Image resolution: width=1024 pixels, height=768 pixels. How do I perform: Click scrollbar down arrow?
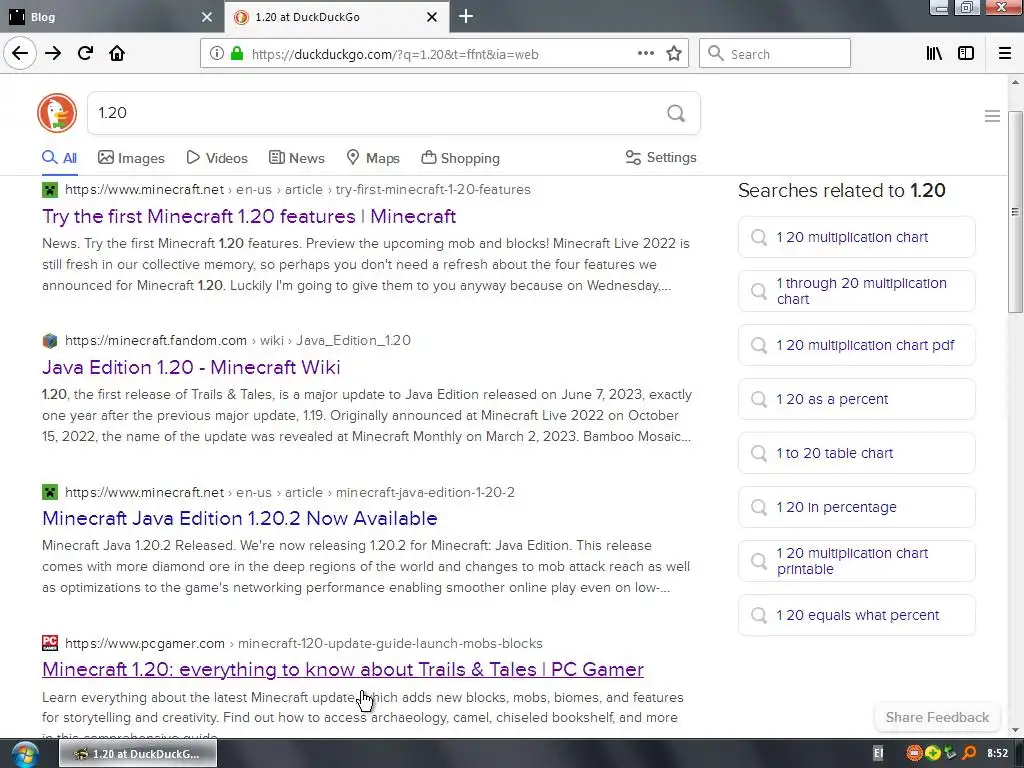(1015, 730)
